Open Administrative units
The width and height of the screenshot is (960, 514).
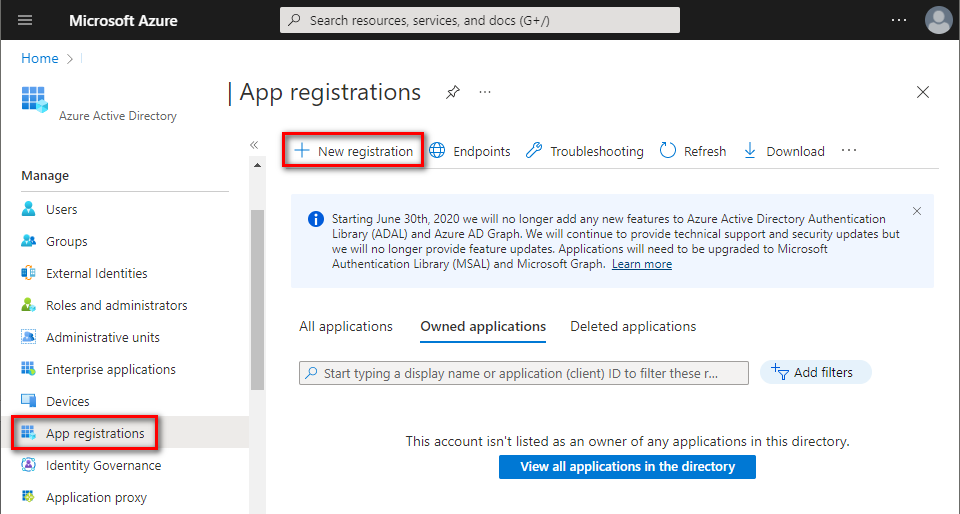[x=103, y=338]
